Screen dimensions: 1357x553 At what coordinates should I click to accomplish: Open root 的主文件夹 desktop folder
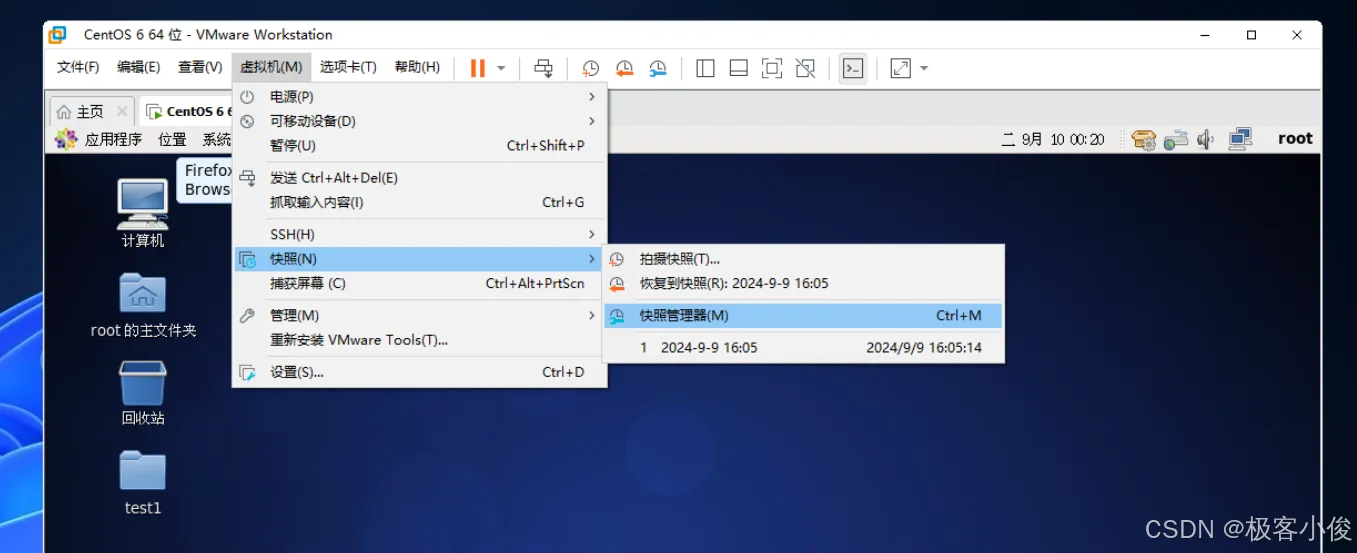click(x=143, y=305)
